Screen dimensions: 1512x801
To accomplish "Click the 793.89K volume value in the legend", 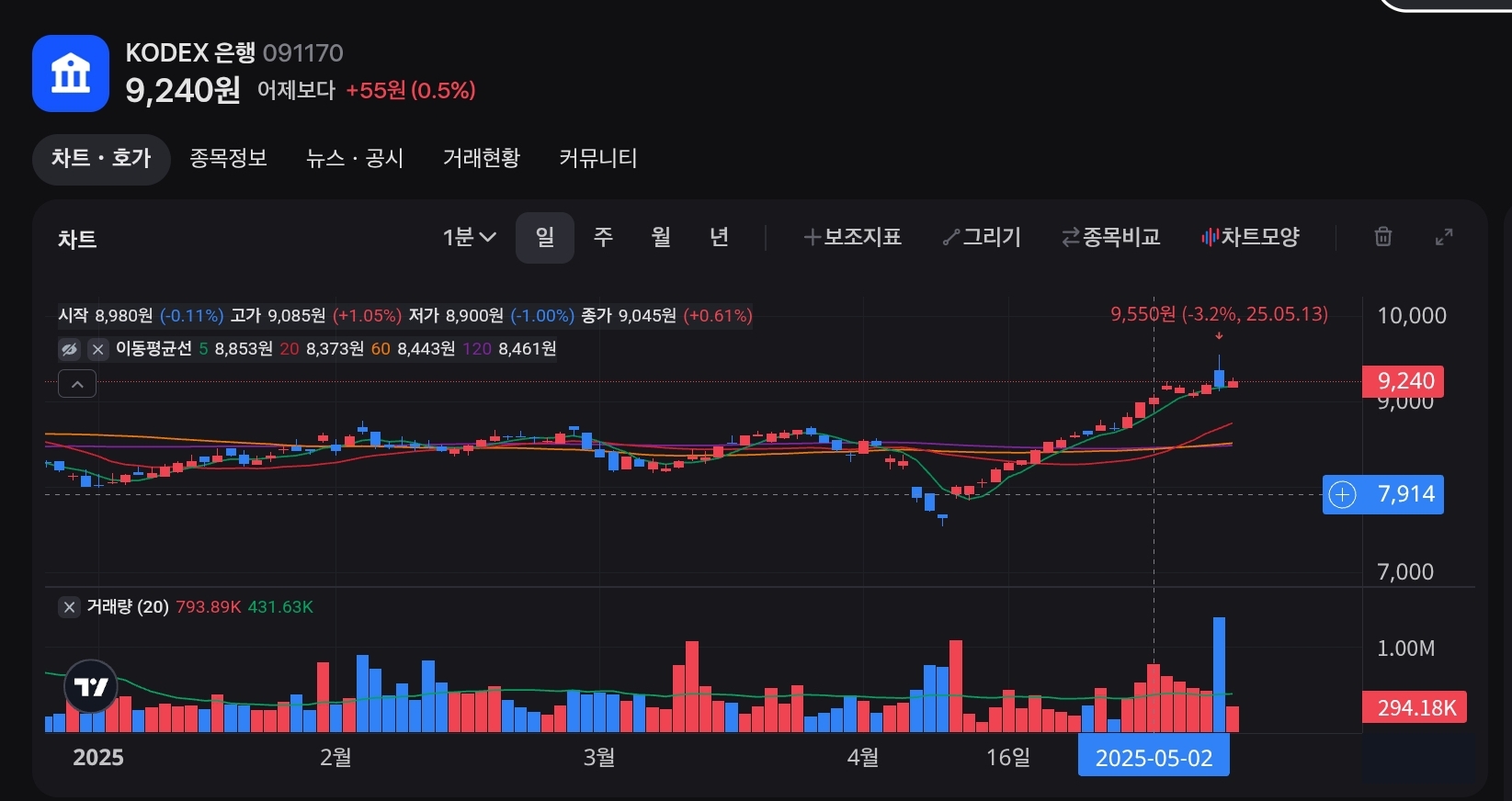I will (209, 607).
